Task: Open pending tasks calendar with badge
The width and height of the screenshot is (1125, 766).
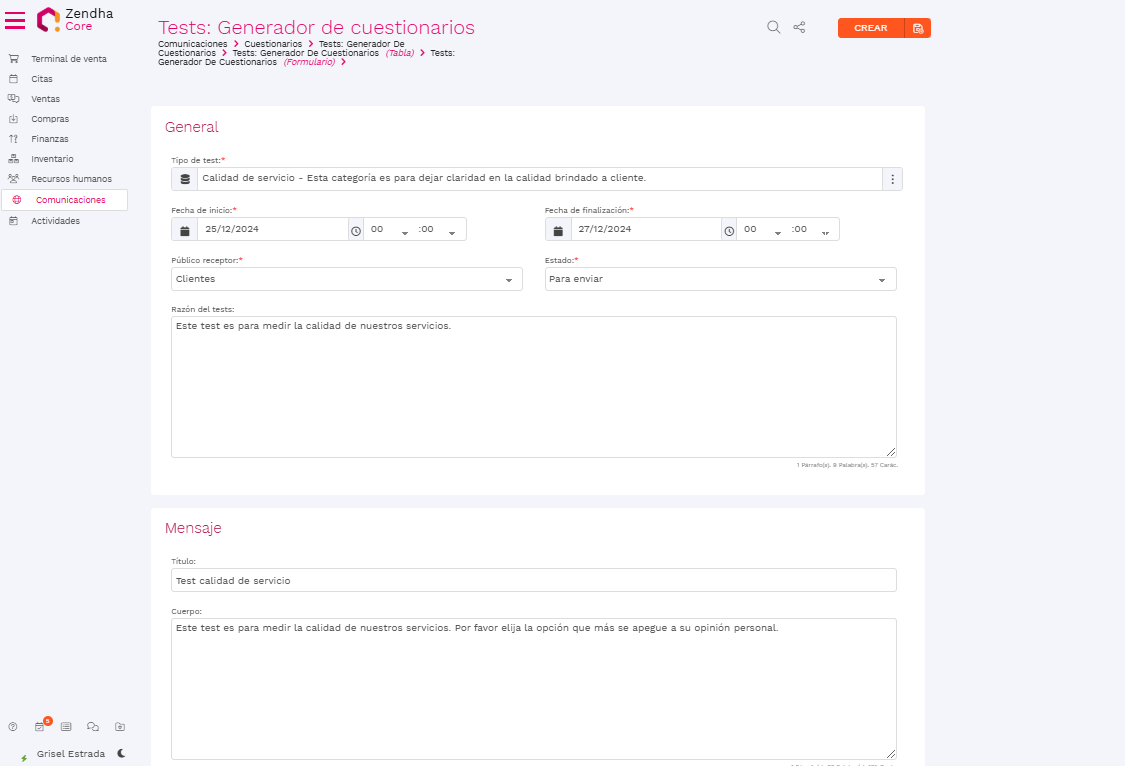Action: coord(40,727)
